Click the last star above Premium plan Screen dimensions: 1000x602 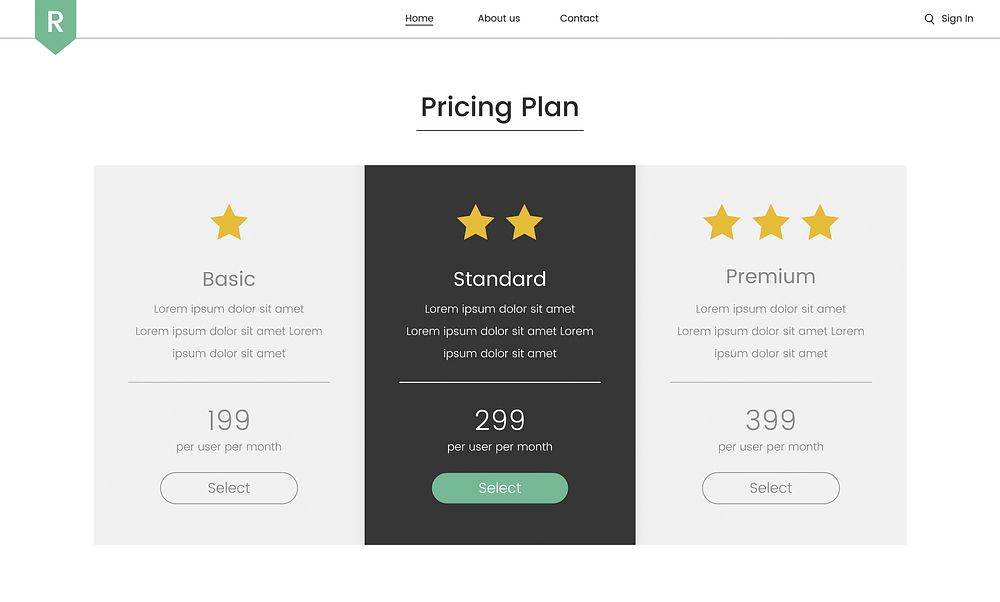pos(819,222)
